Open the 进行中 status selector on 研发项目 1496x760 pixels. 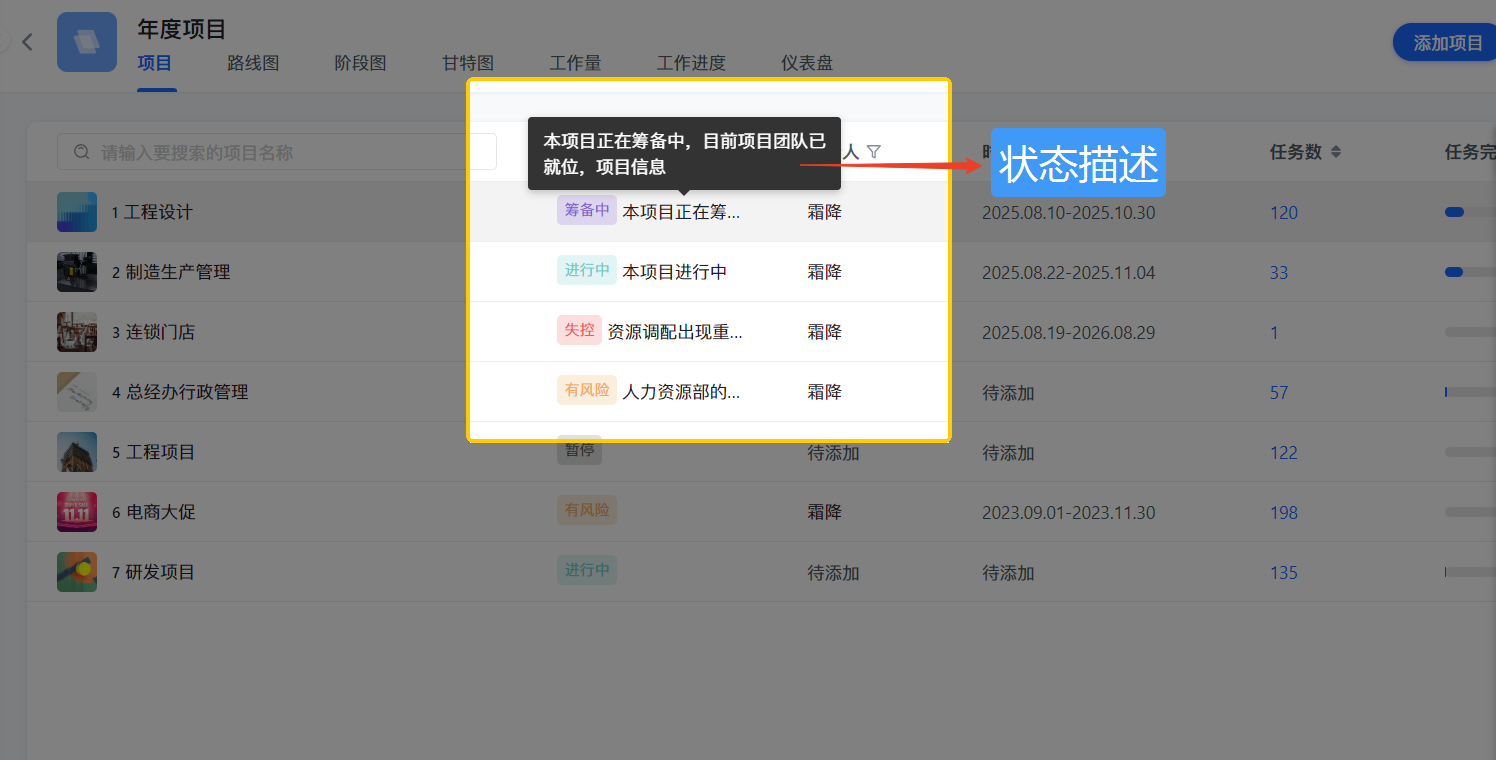586,571
